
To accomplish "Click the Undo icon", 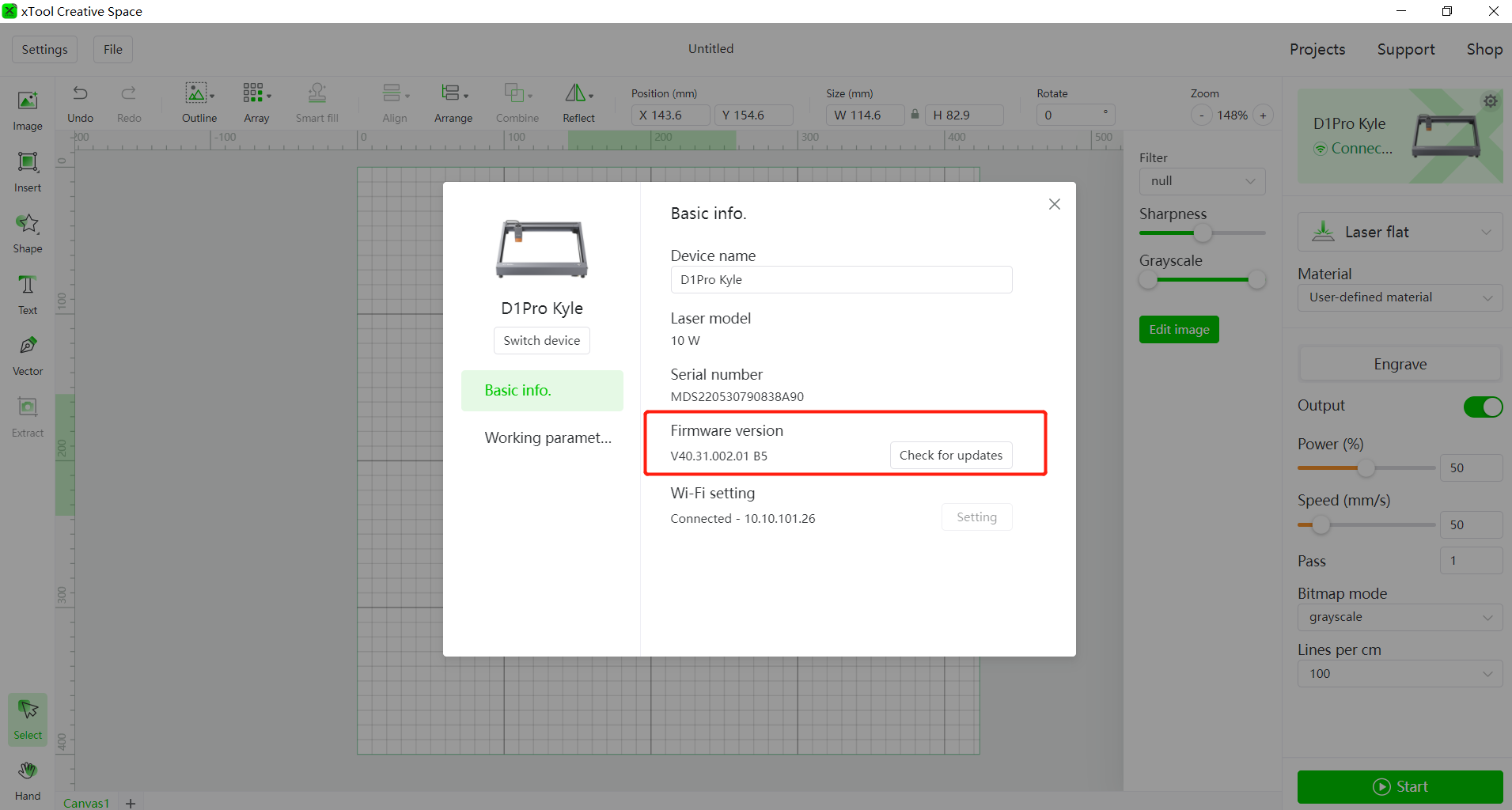I will [x=80, y=93].
